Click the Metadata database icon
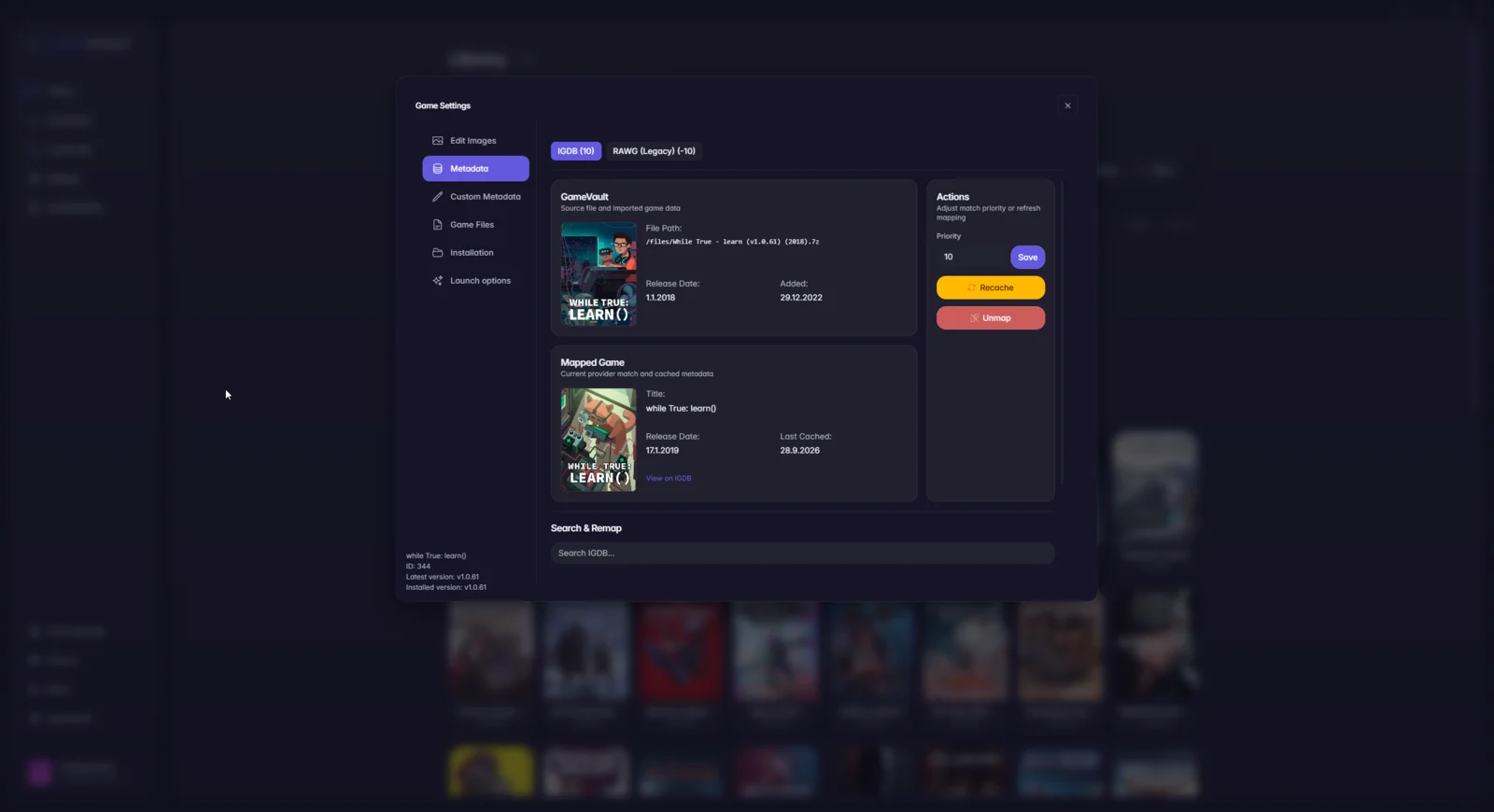This screenshot has width=1494, height=812. (437, 169)
